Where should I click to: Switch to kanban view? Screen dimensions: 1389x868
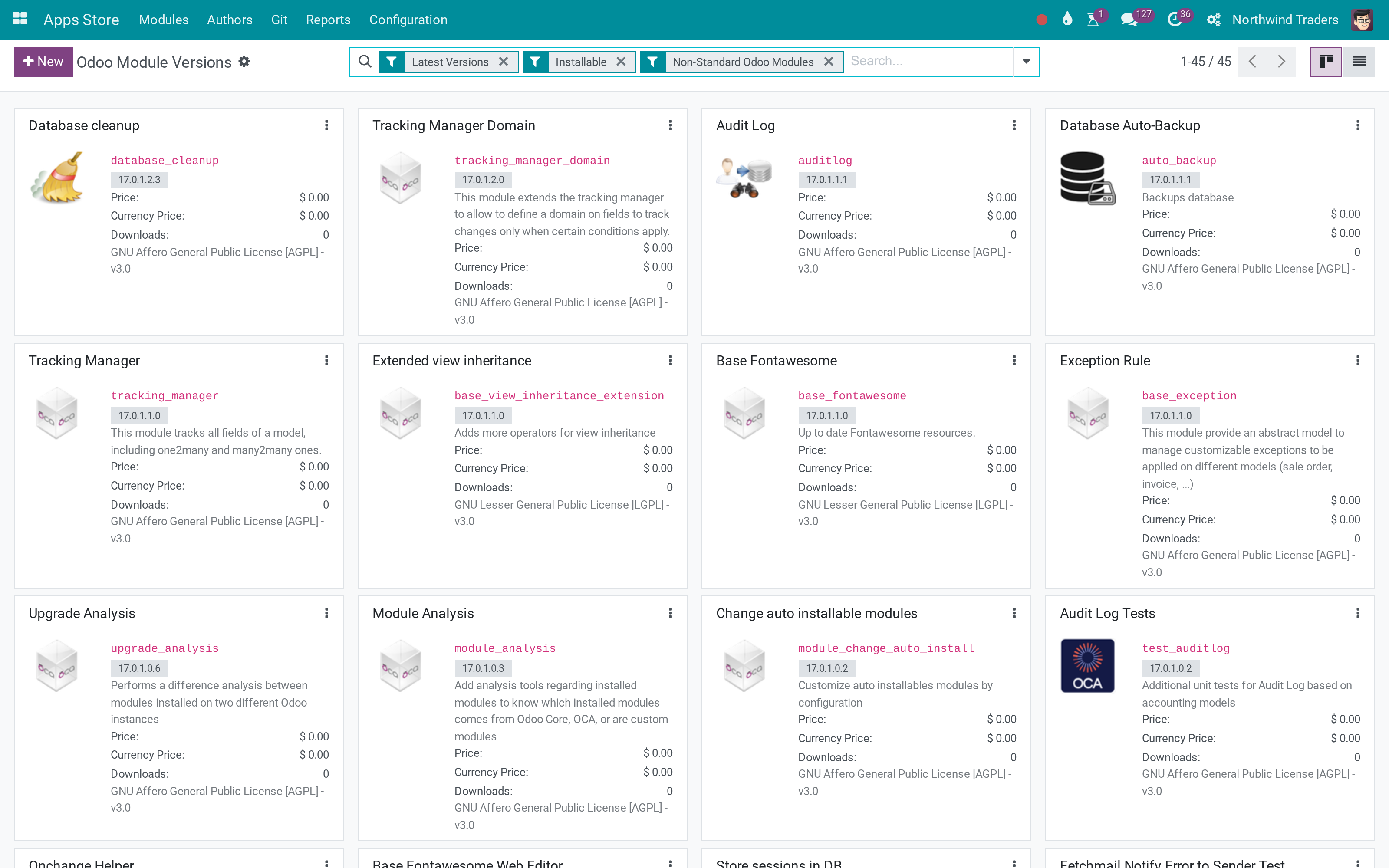(1326, 62)
